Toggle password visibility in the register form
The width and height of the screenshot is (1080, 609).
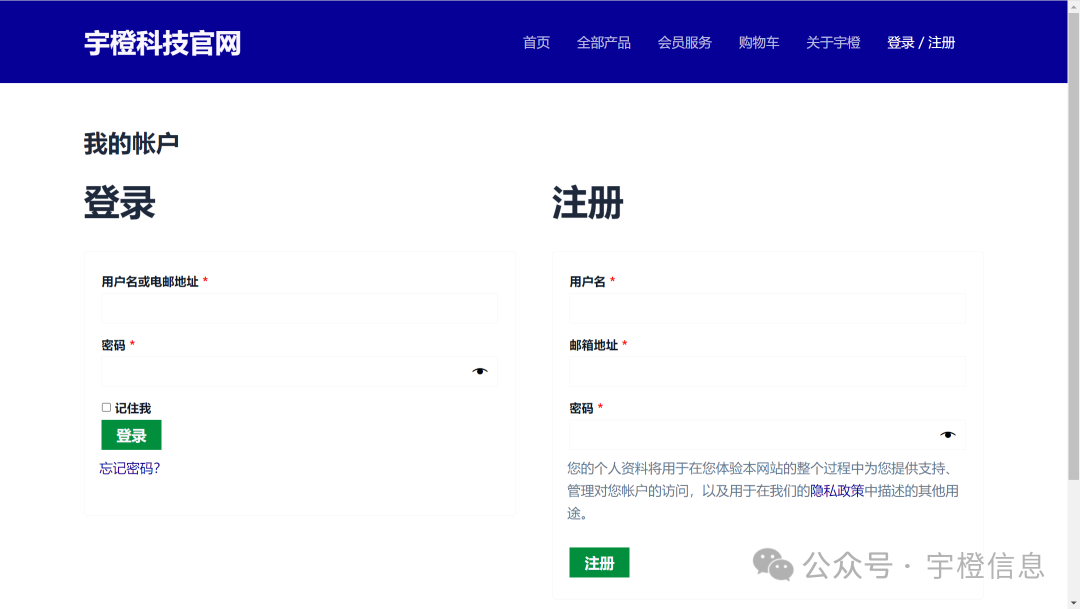pyautogui.click(x=945, y=434)
